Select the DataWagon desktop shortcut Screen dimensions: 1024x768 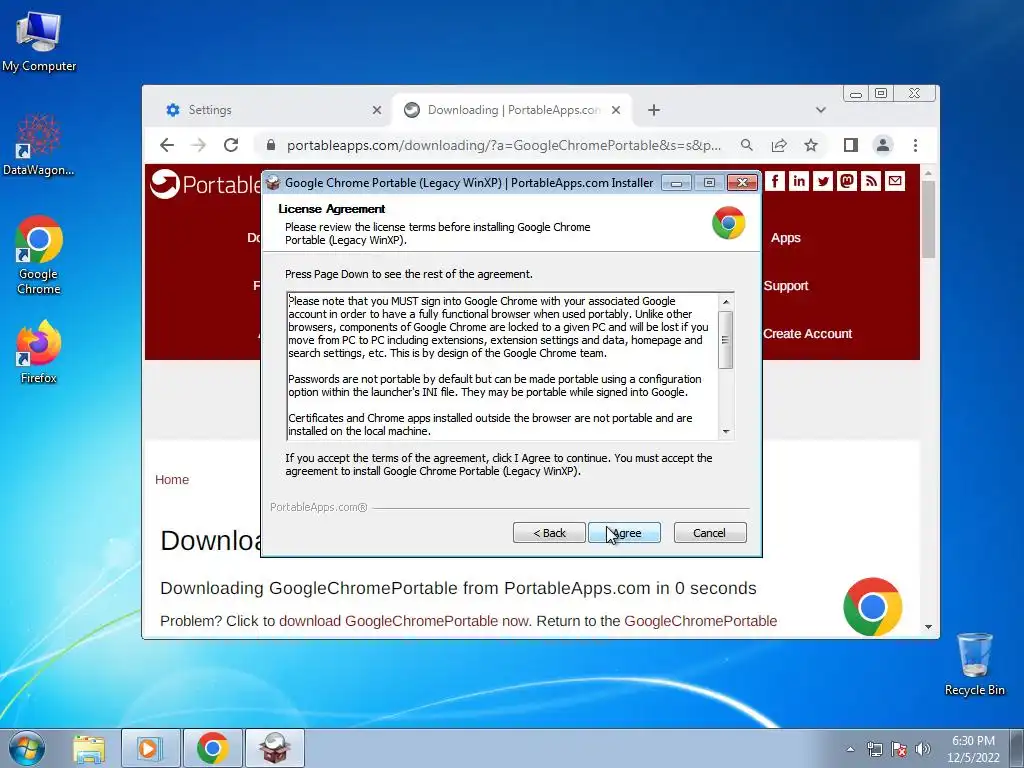tap(39, 144)
